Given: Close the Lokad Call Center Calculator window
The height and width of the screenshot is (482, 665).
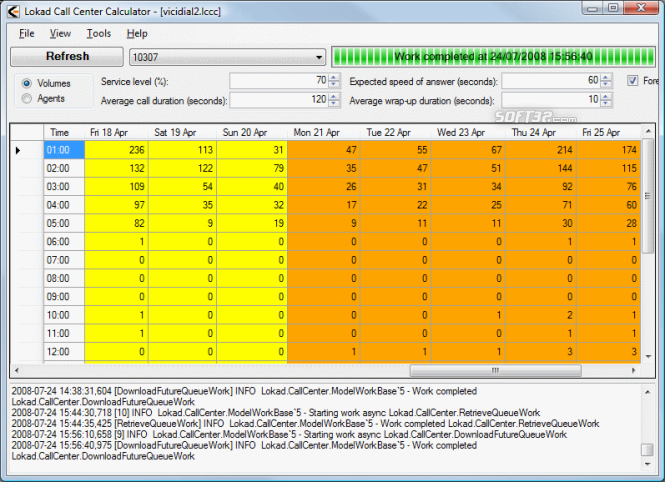Looking at the screenshot, I should point(641,8).
